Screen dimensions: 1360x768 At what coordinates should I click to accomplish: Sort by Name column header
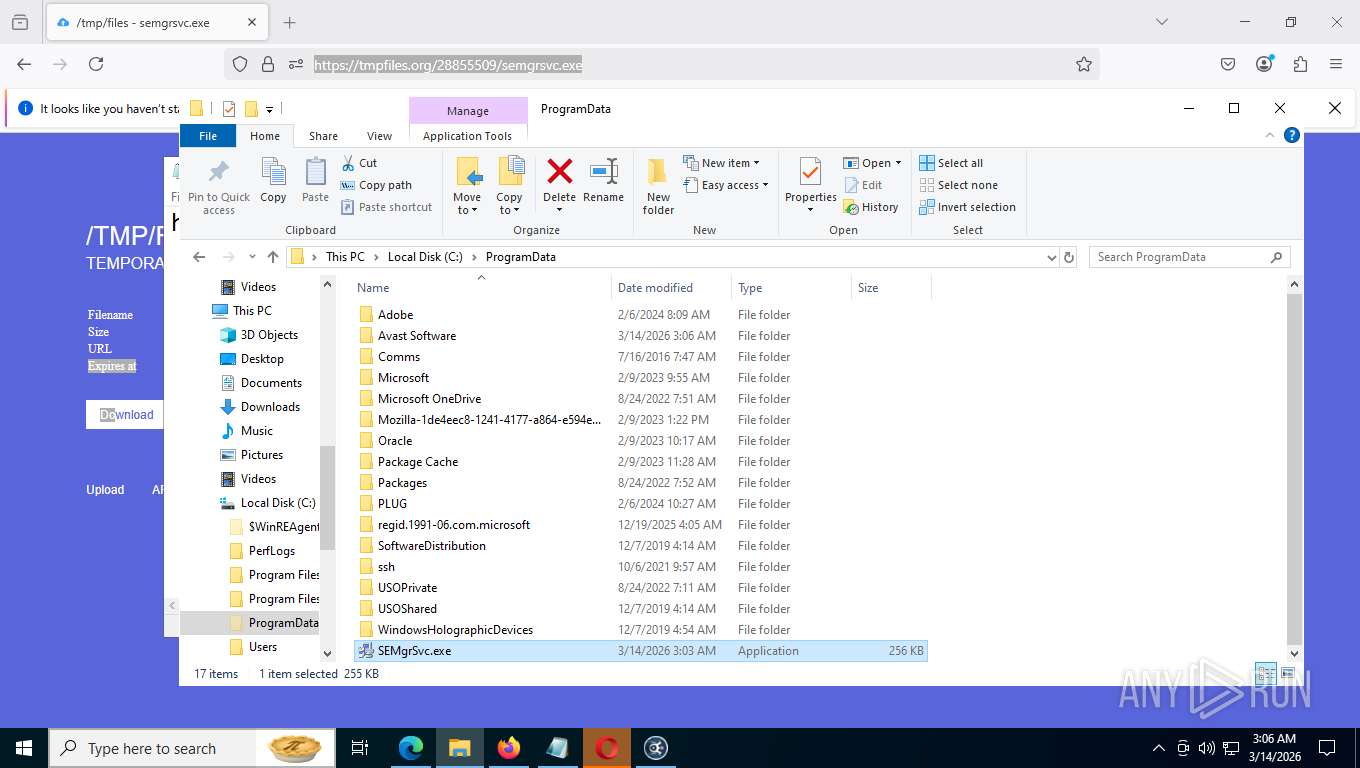(482, 288)
